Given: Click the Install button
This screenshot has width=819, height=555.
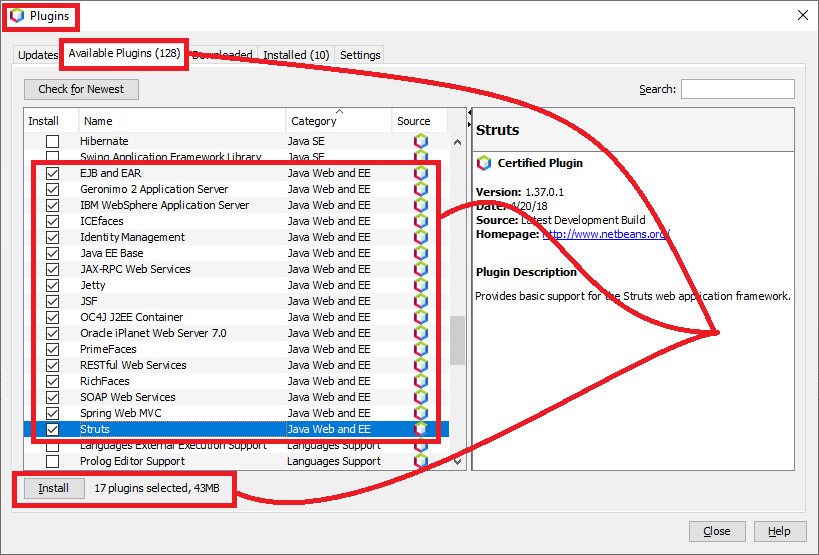Looking at the screenshot, I should [x=53, y=488].
